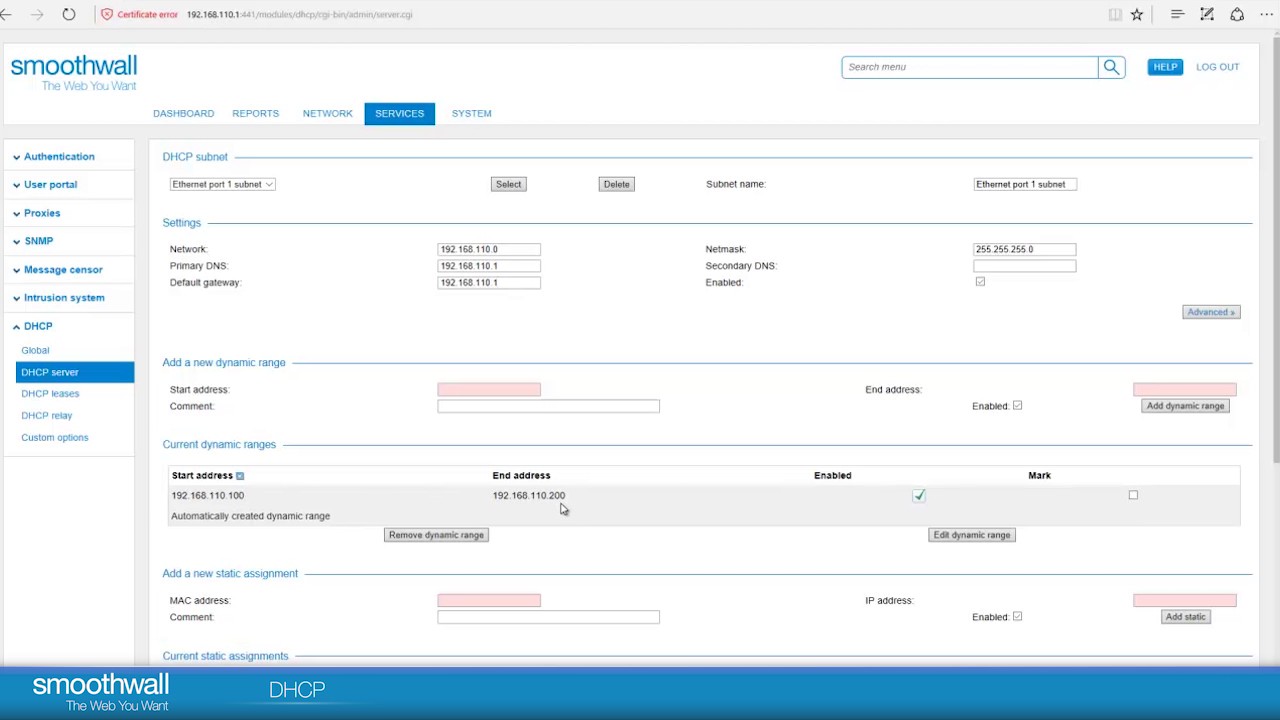The height and width of the screenshot is (720, 1280).
Task: Click the Smoothwall logo at page top
Action: coord(74,73)
